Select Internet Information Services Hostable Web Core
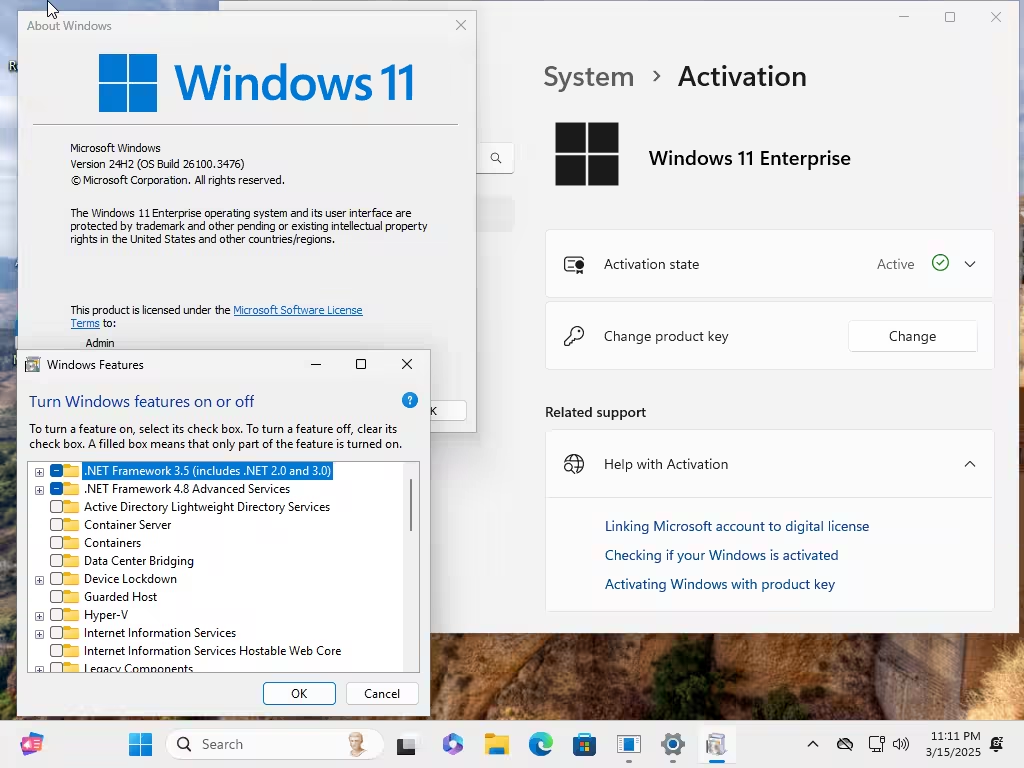The height and width of the screenshot is (768, 1024). click(x=212, y=650)
